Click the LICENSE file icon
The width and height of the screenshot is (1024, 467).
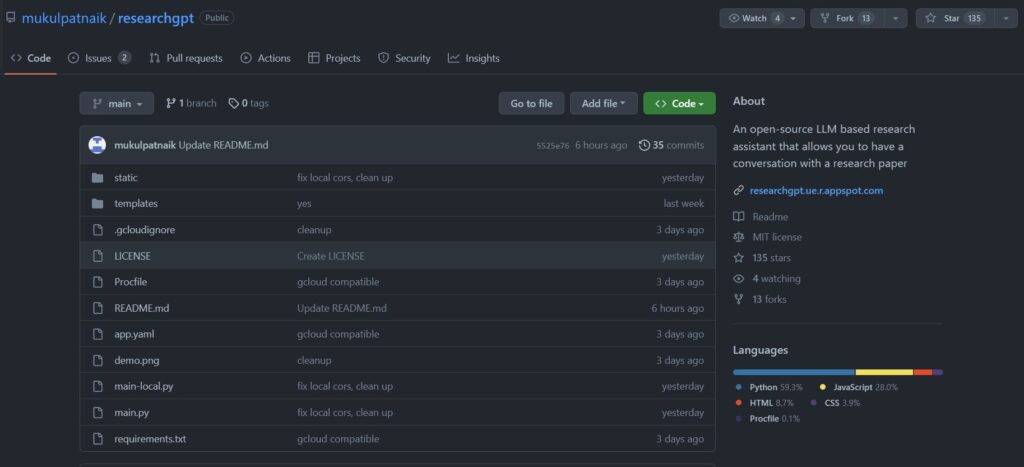coord(97,256)
